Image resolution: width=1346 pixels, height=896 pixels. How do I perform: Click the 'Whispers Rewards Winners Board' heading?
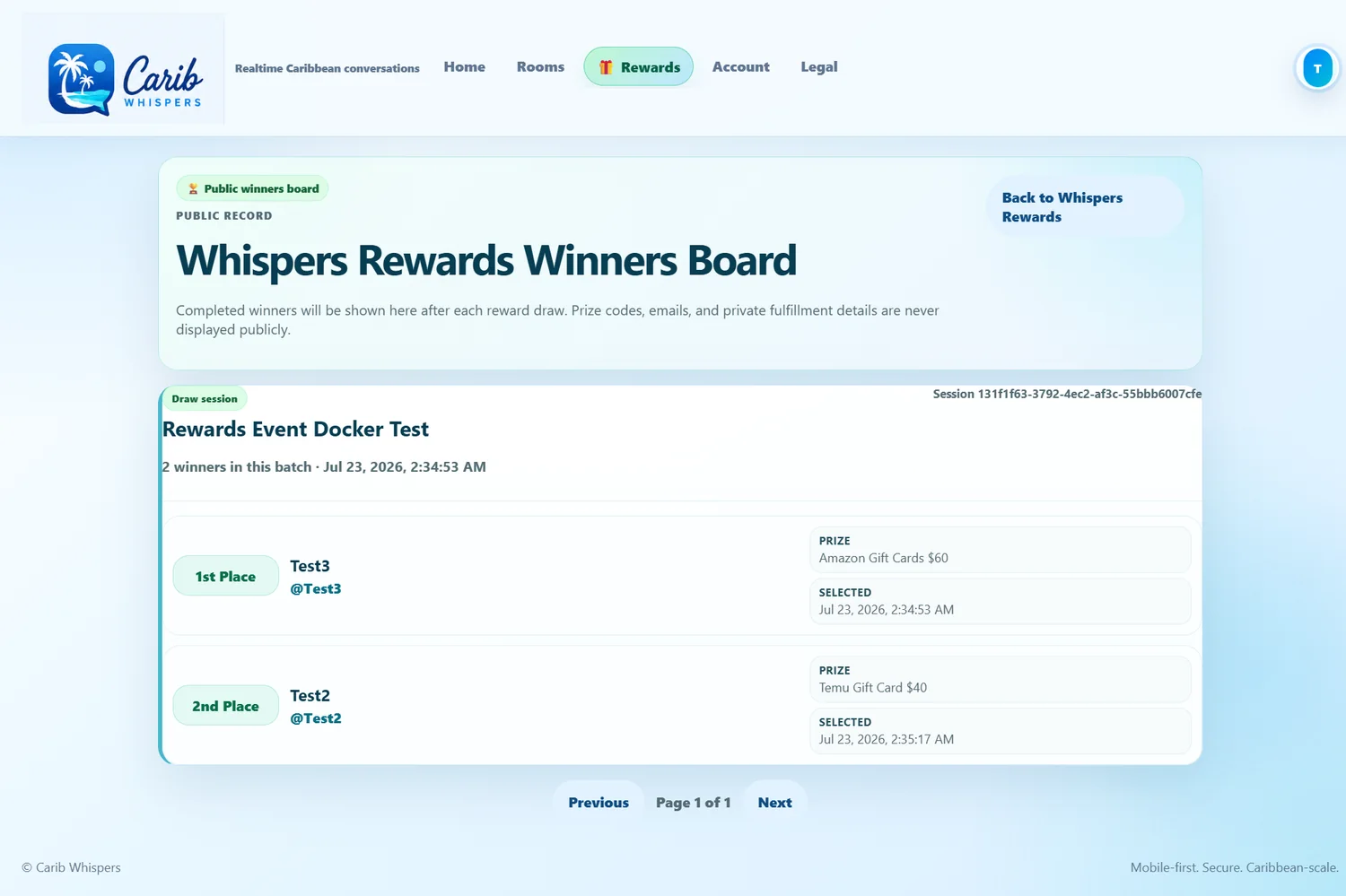tap(486, 261)
